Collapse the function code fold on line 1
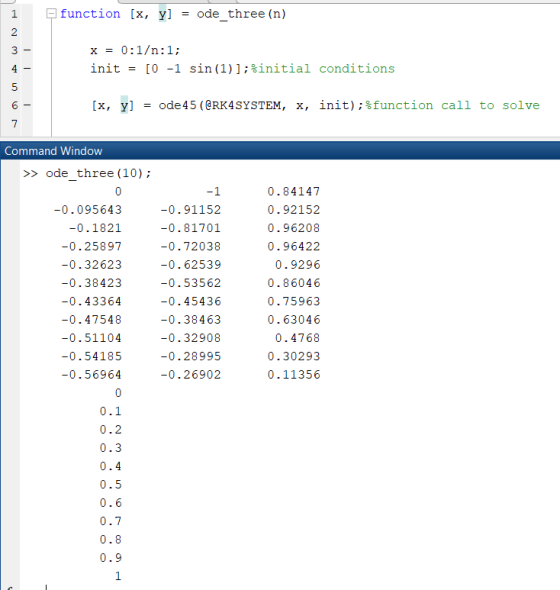Viewport: 560px width, 590px height. (x=51, y=14)
